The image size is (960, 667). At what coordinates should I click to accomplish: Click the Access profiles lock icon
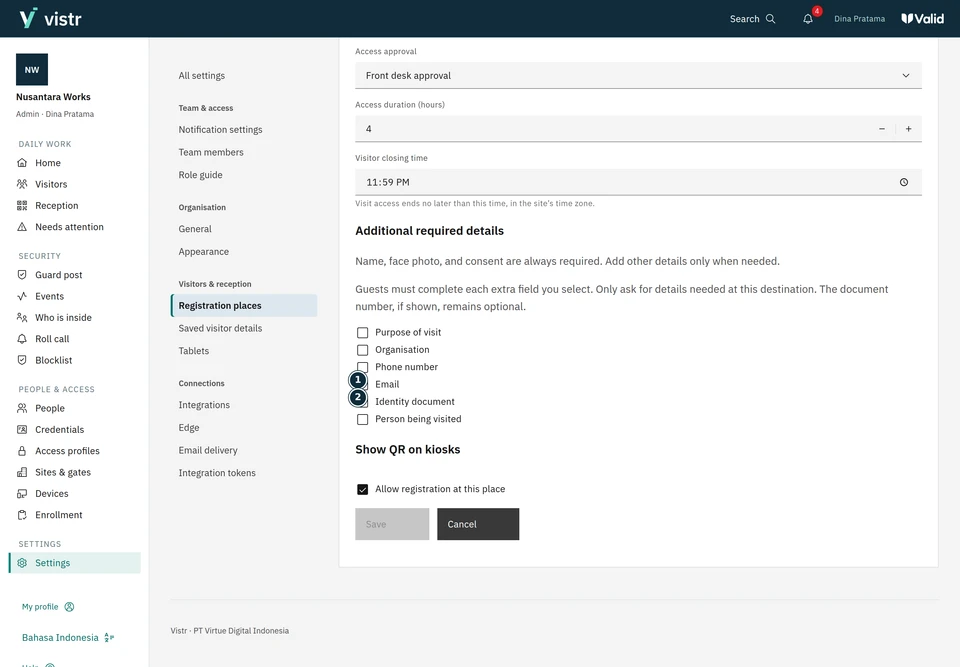tap(22, 451)
